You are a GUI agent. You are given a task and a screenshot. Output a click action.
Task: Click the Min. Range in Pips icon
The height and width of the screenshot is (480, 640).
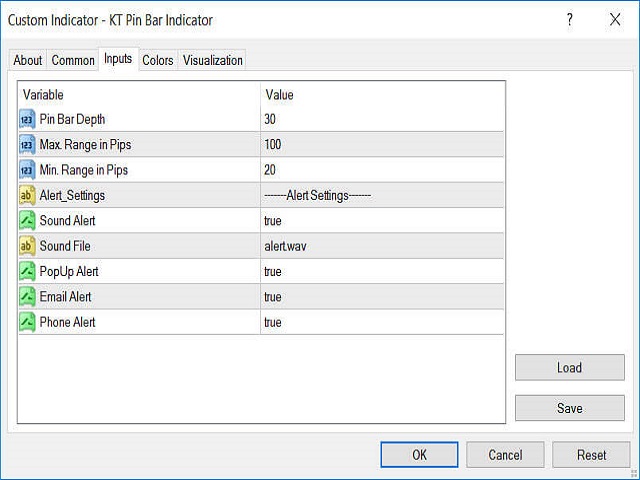(28, 170)
